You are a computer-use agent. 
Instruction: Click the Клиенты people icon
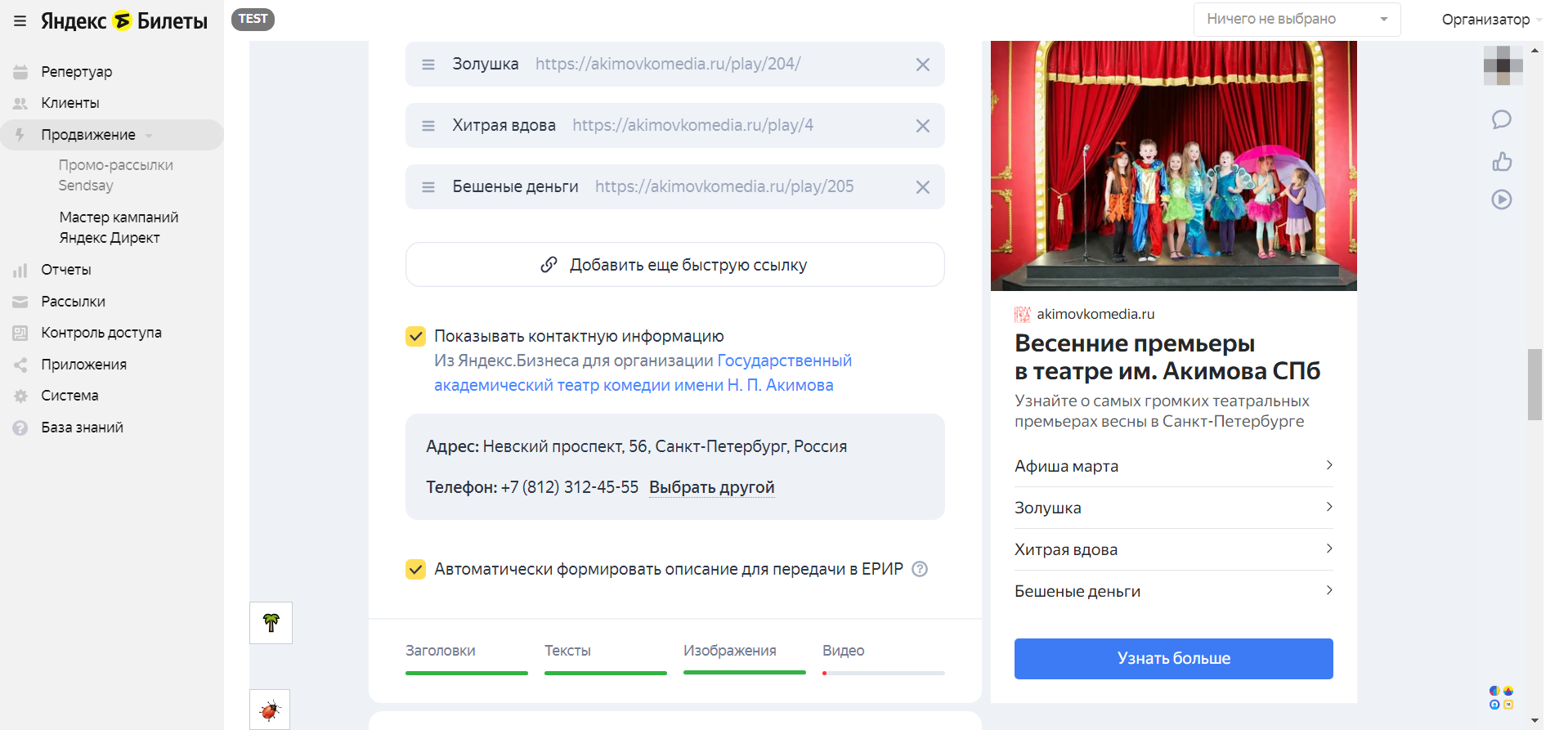[x=20, y=103]
